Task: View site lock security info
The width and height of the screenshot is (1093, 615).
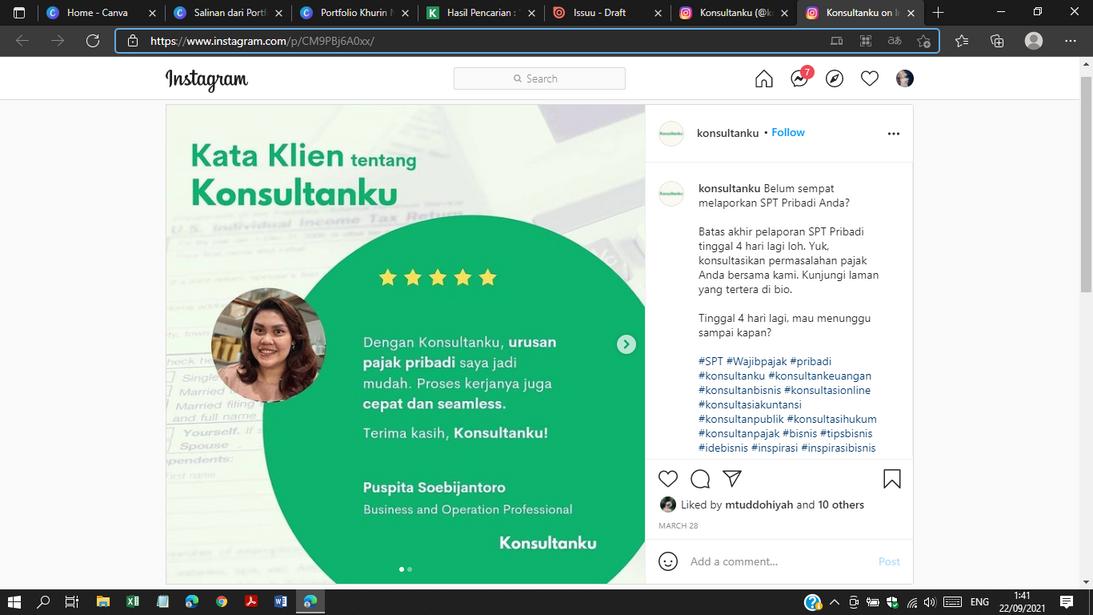Action: (132, 41)
